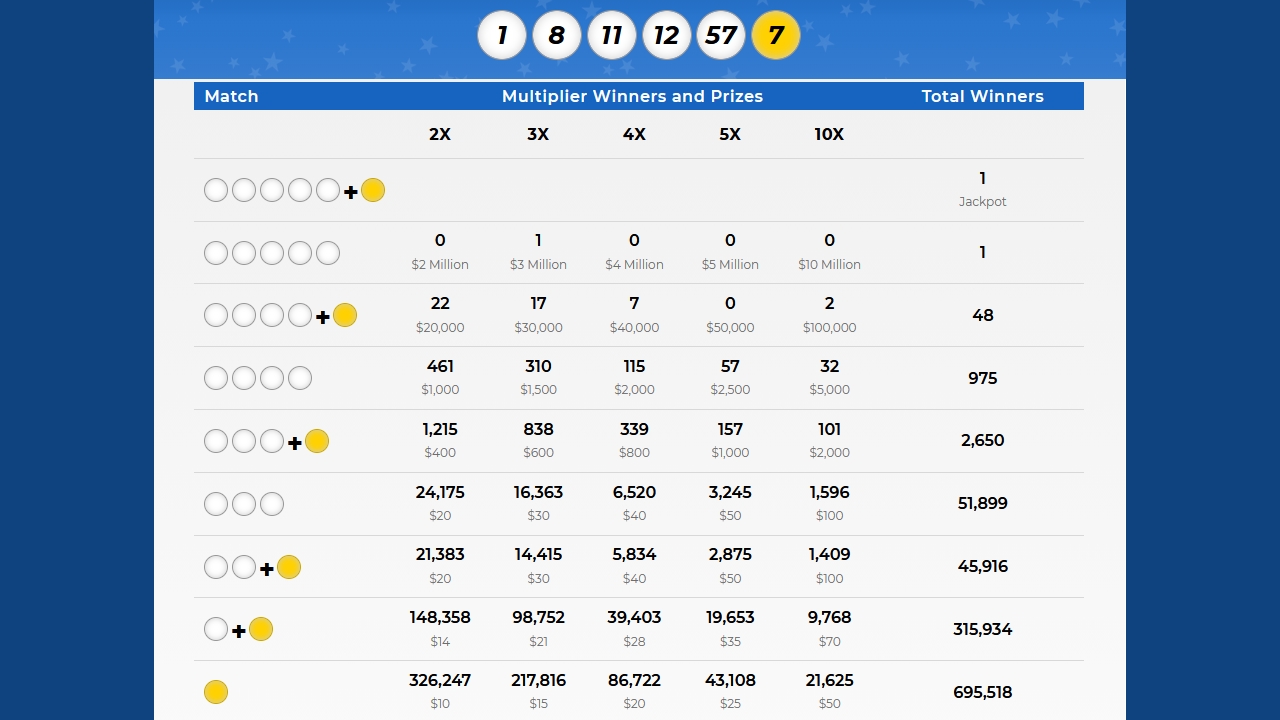Select the winning number 8 ball
1280x720 pixels.
(x=557, y=36)
